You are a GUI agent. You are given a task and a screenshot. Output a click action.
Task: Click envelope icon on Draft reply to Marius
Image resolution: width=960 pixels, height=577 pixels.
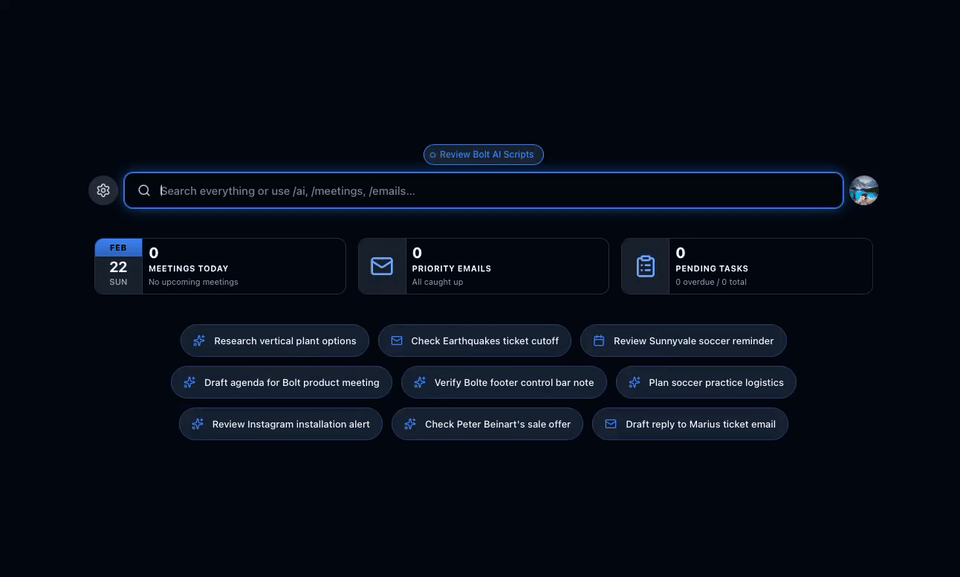[x=611, y=424]
